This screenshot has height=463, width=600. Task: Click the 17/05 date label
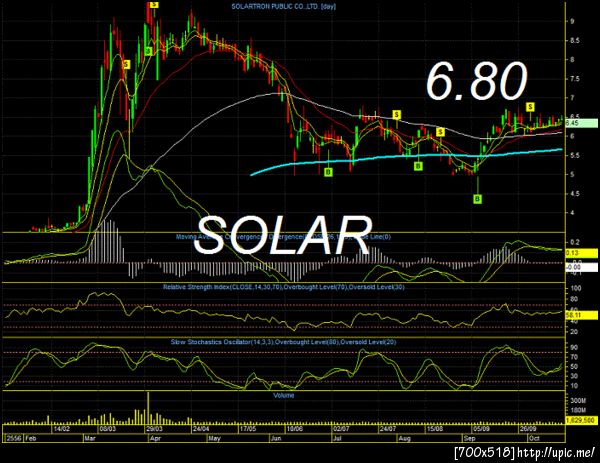(x=248, y=429)
